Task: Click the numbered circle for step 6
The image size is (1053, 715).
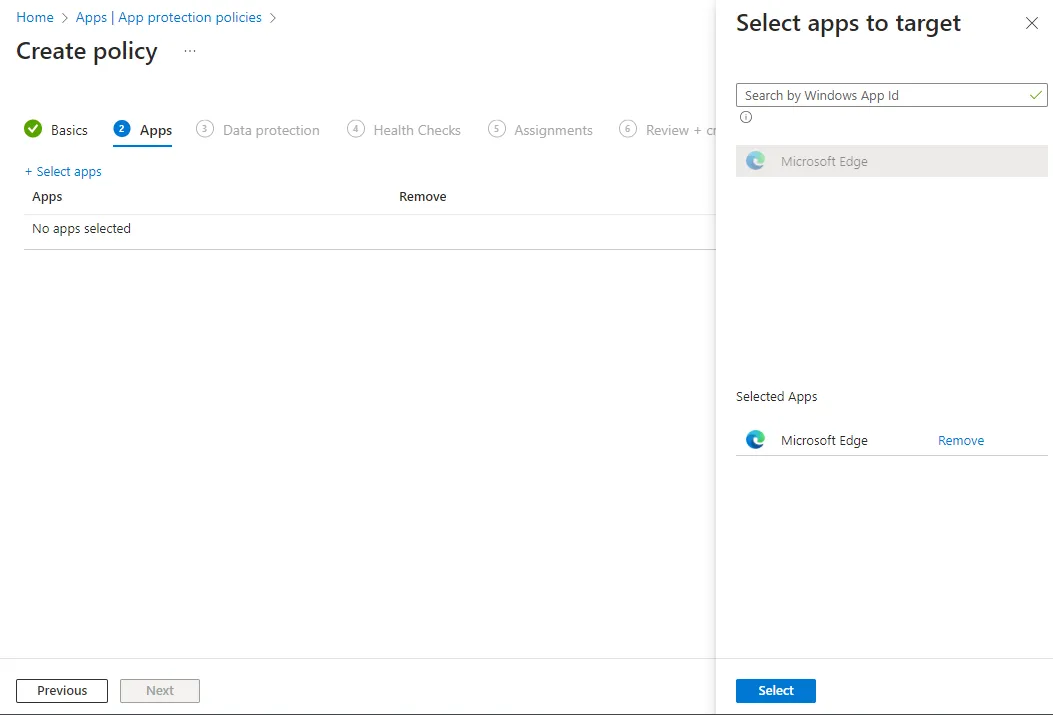Action: [628, 129]
